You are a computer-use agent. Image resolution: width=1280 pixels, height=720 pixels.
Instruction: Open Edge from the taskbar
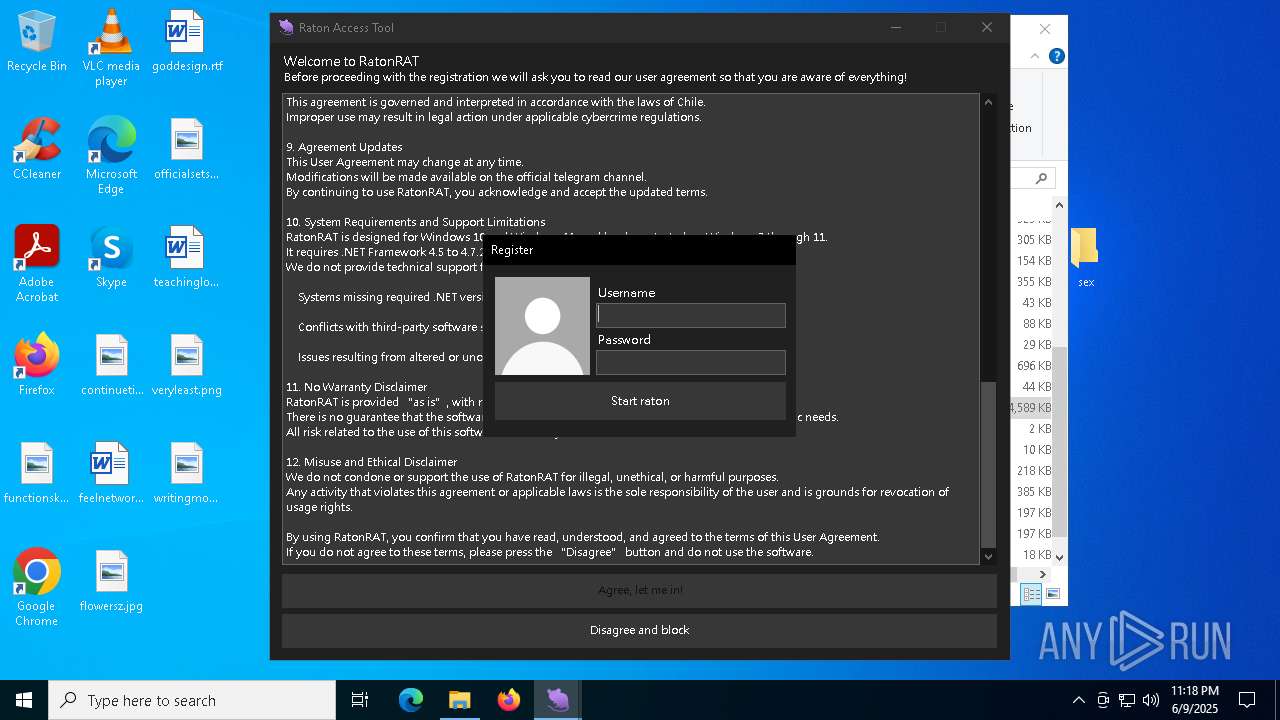coord(411,700)
